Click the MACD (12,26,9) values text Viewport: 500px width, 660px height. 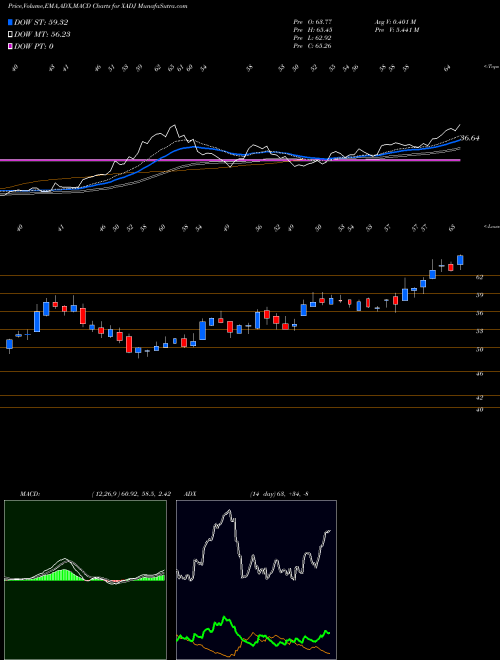point(130,494)
